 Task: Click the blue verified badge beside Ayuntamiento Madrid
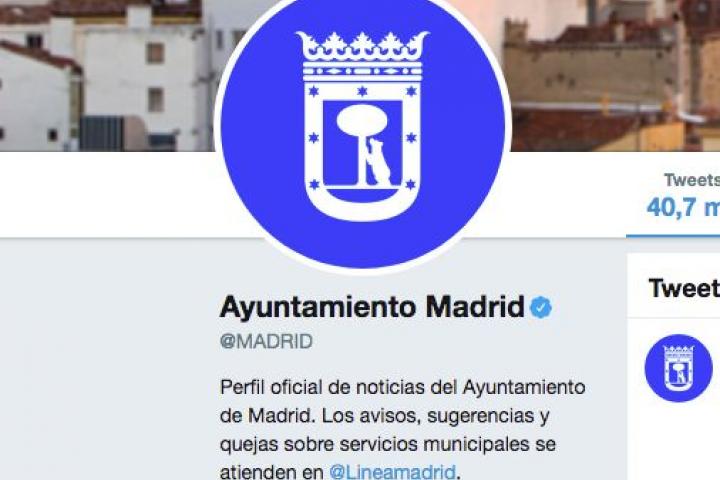pos(540,307)
